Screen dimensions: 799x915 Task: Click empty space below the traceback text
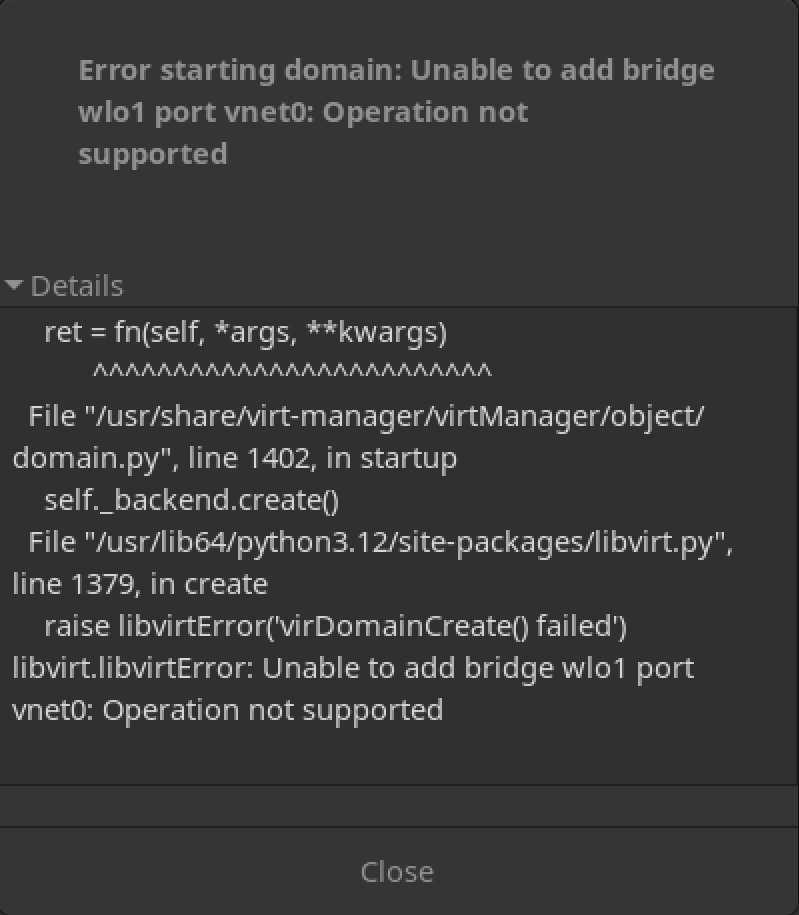coord(400,755)
